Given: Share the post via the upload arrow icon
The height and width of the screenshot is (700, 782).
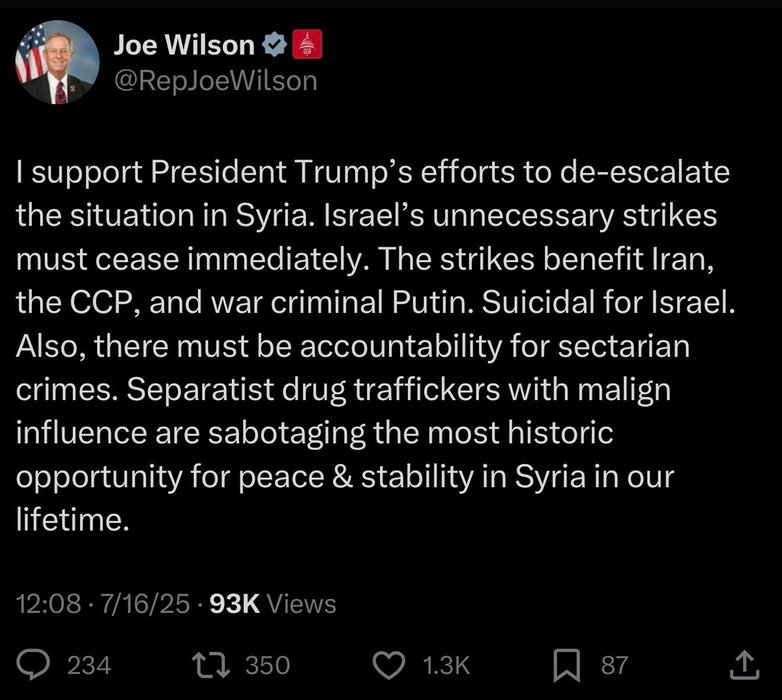Looking at the screenshot, I should (744, 663).
